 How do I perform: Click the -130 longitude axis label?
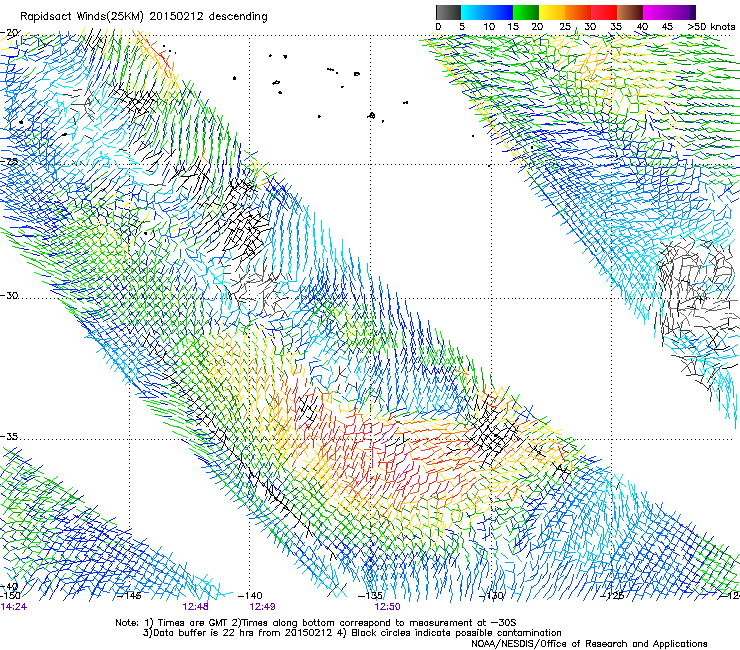(x=491, y=596)
